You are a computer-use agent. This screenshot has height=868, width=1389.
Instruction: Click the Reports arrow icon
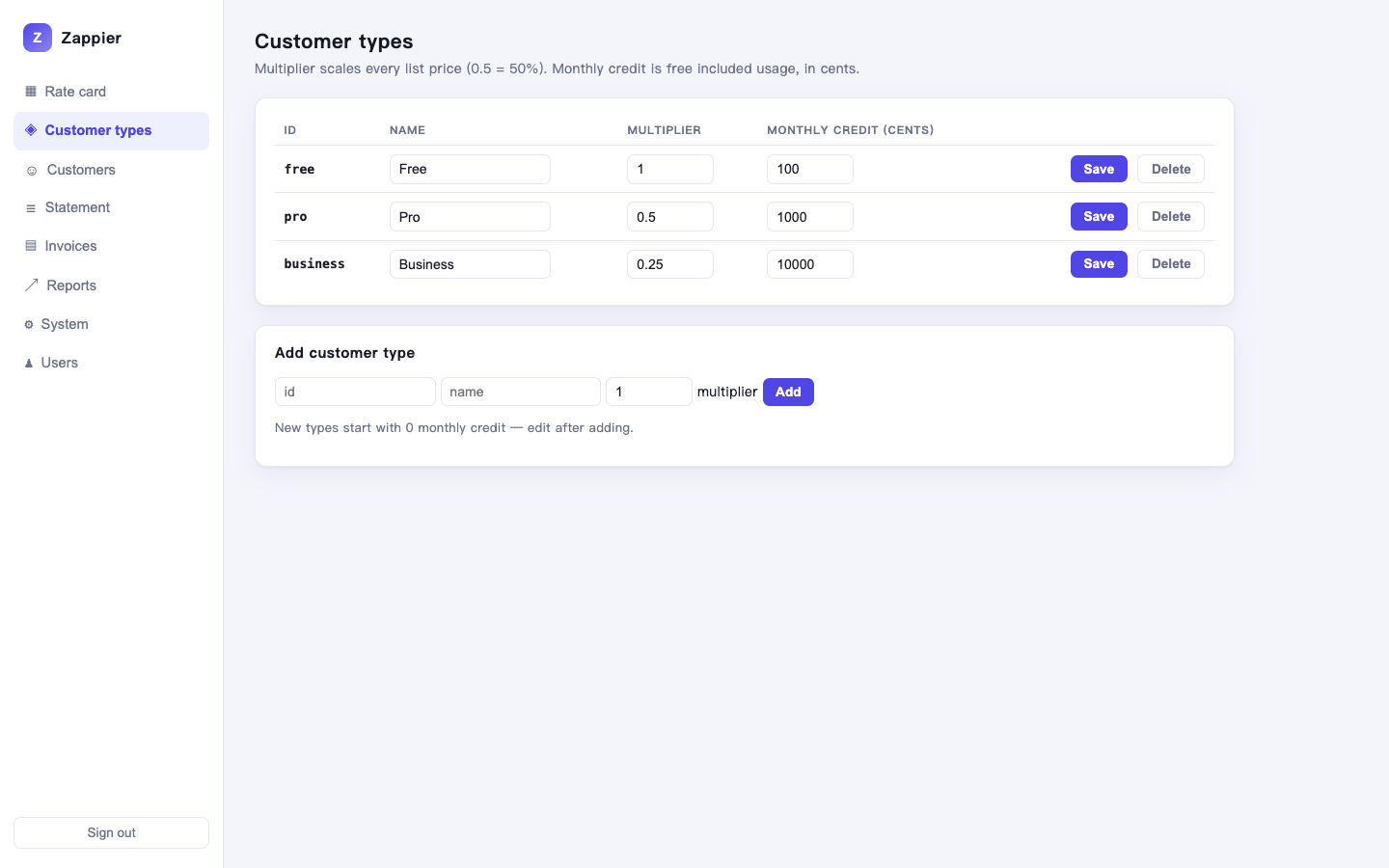[x=32, y=285]
